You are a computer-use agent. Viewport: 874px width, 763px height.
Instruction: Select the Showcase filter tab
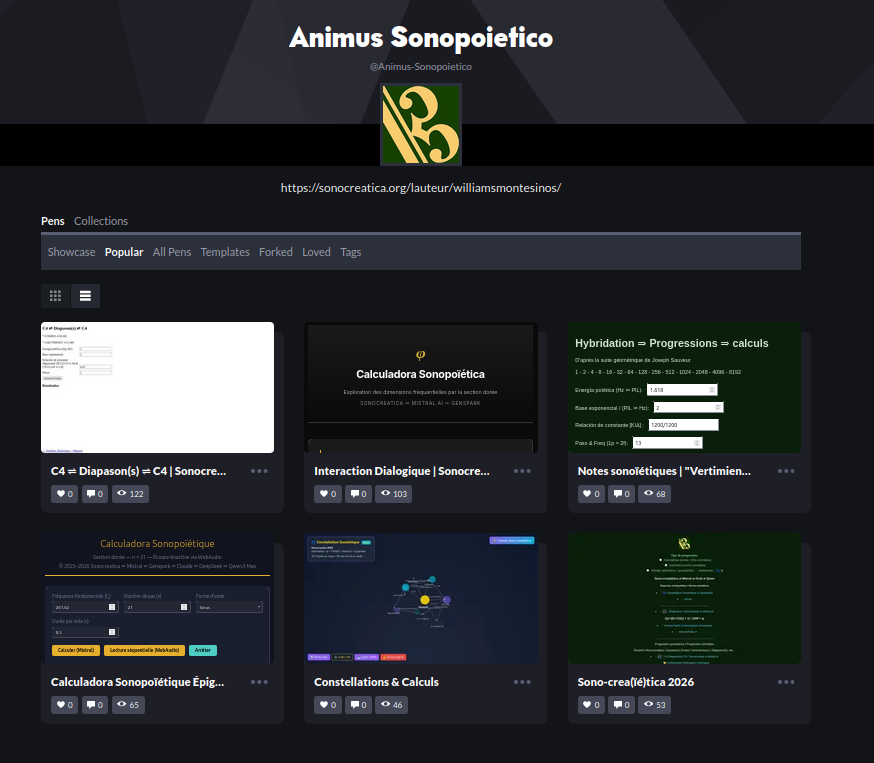pyautogui.click(x=71, y=252)
